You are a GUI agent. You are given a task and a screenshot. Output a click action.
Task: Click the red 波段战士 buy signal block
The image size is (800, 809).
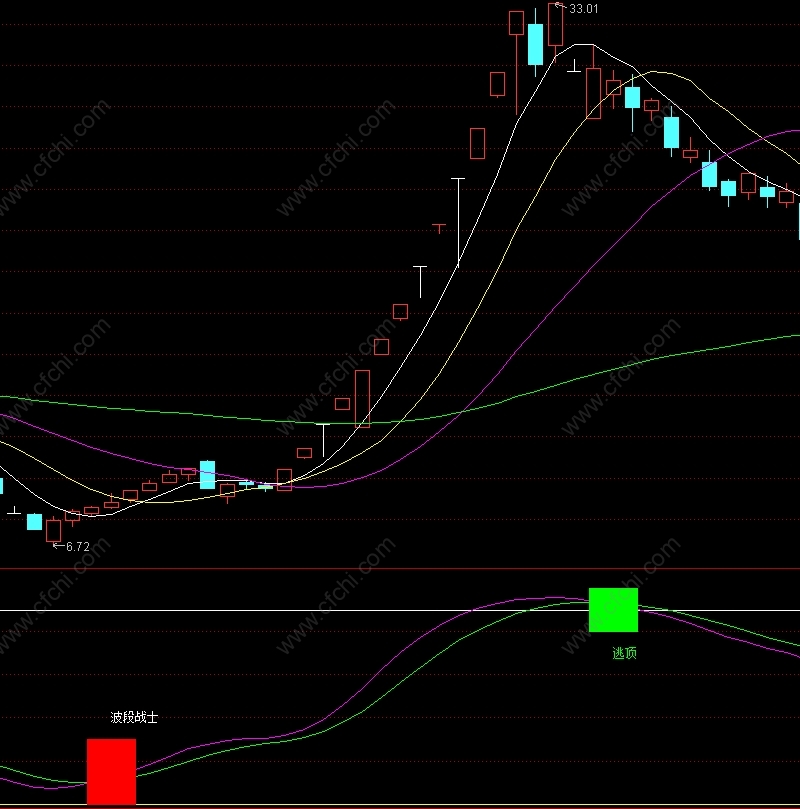point(111,771)
